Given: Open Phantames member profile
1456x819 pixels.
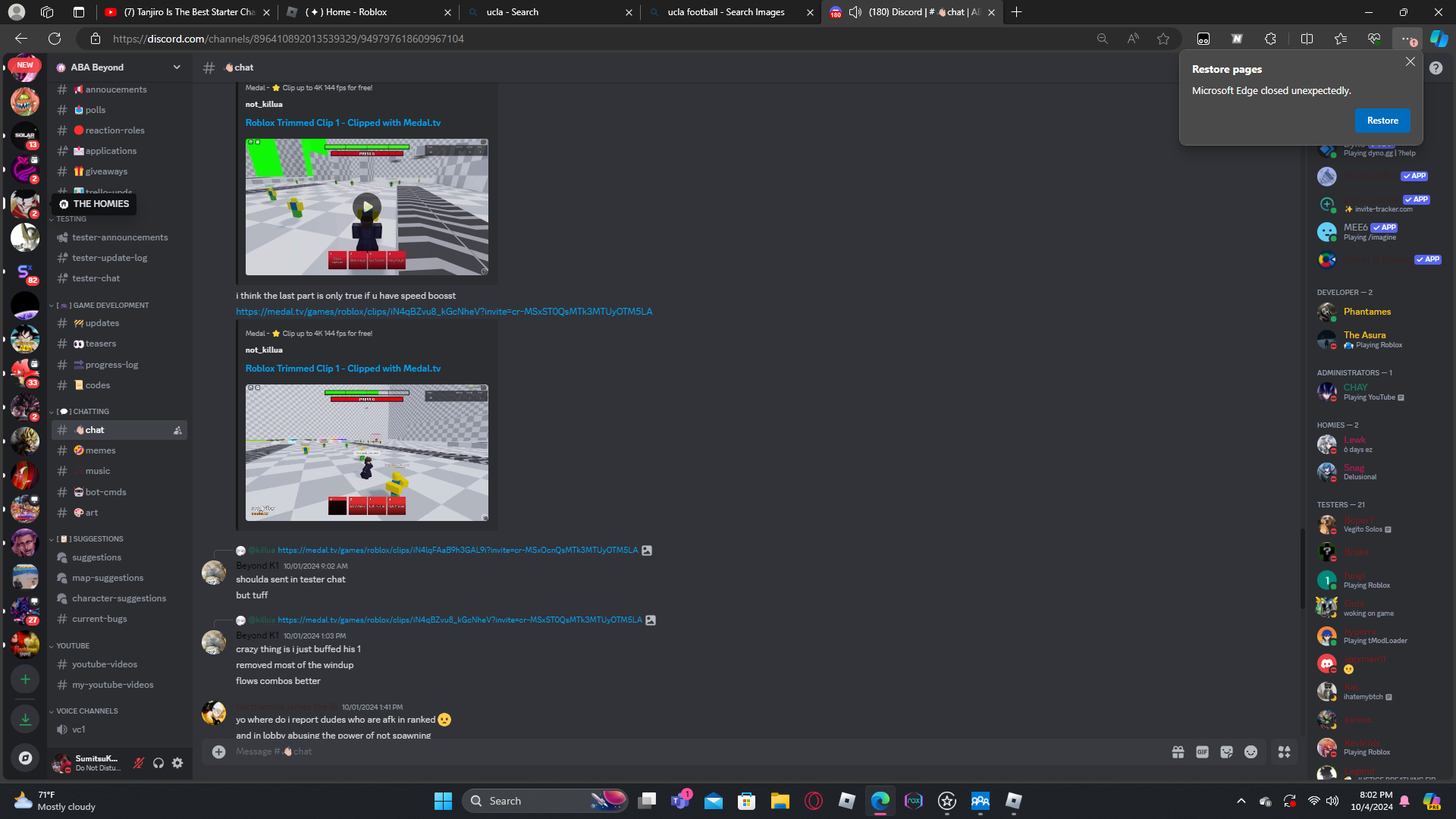Looking at the screenshot, I should [1380, 312].
